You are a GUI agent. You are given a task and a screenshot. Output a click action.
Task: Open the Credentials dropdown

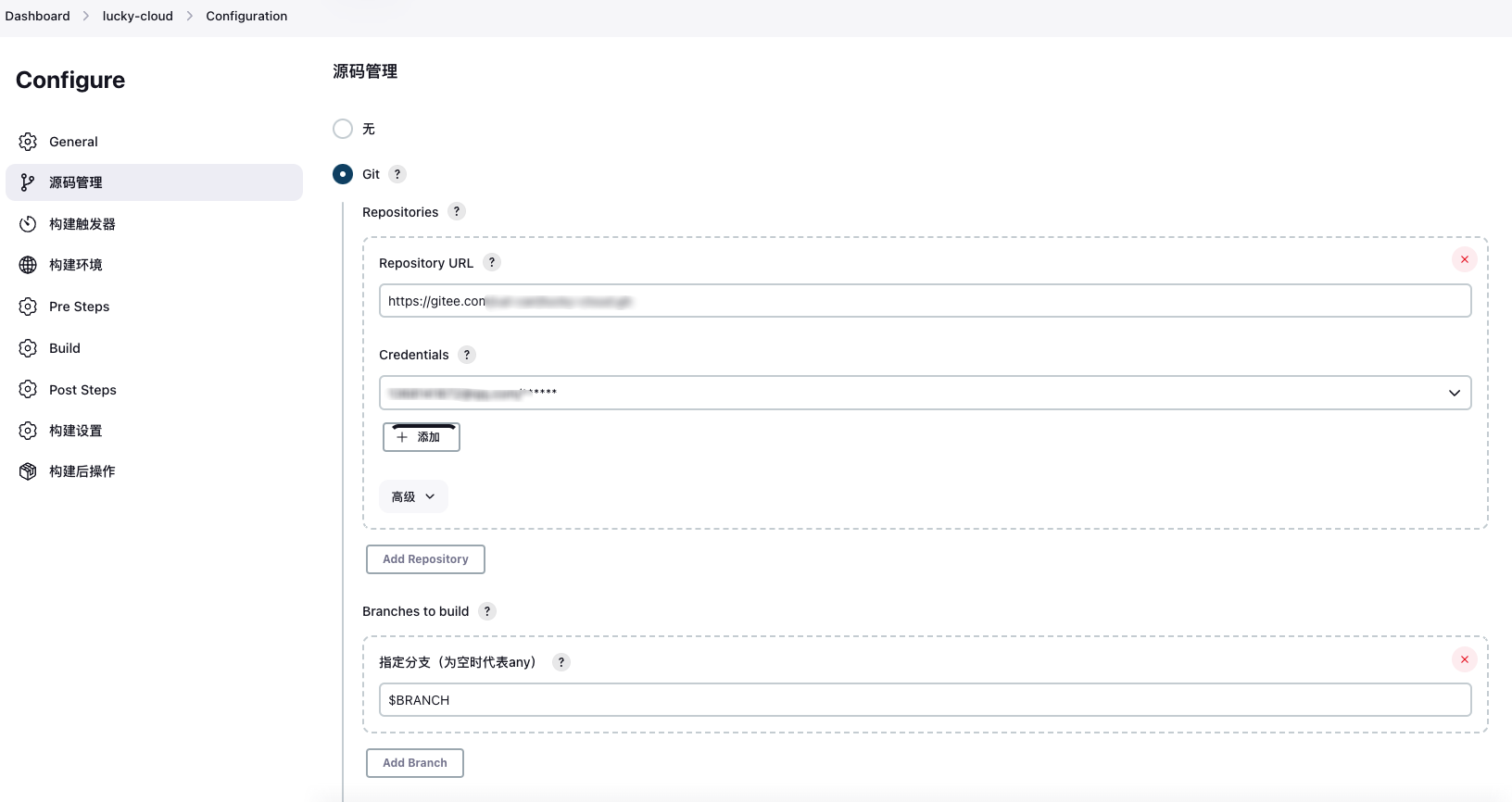point(925,393)
